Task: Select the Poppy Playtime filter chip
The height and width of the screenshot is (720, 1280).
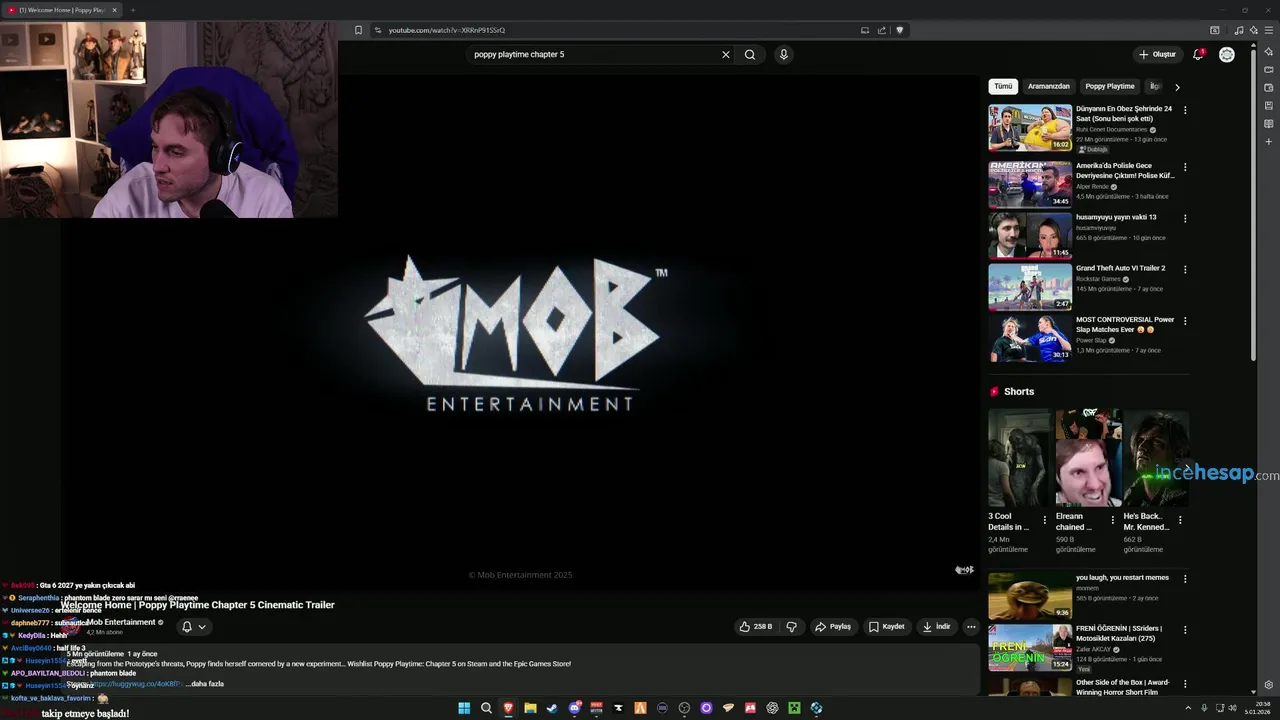Action: [x=1110, y=86]
